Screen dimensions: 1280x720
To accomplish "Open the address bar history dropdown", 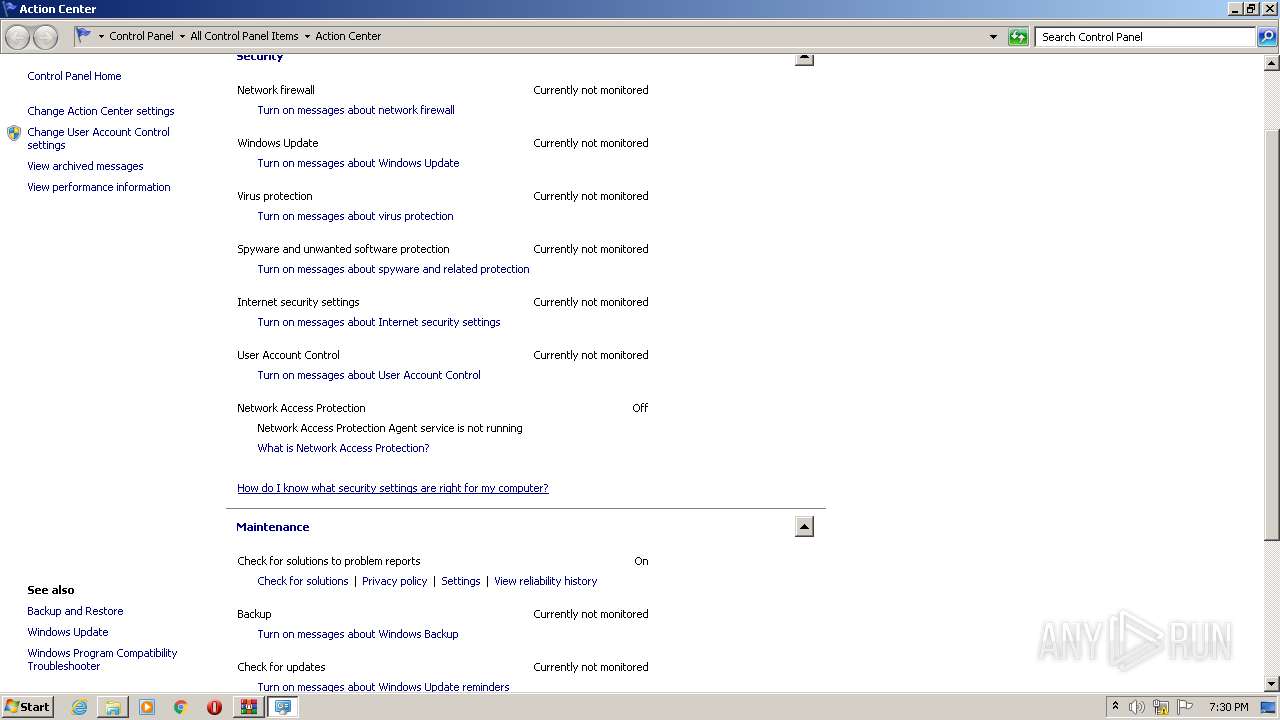I will 993,37.
